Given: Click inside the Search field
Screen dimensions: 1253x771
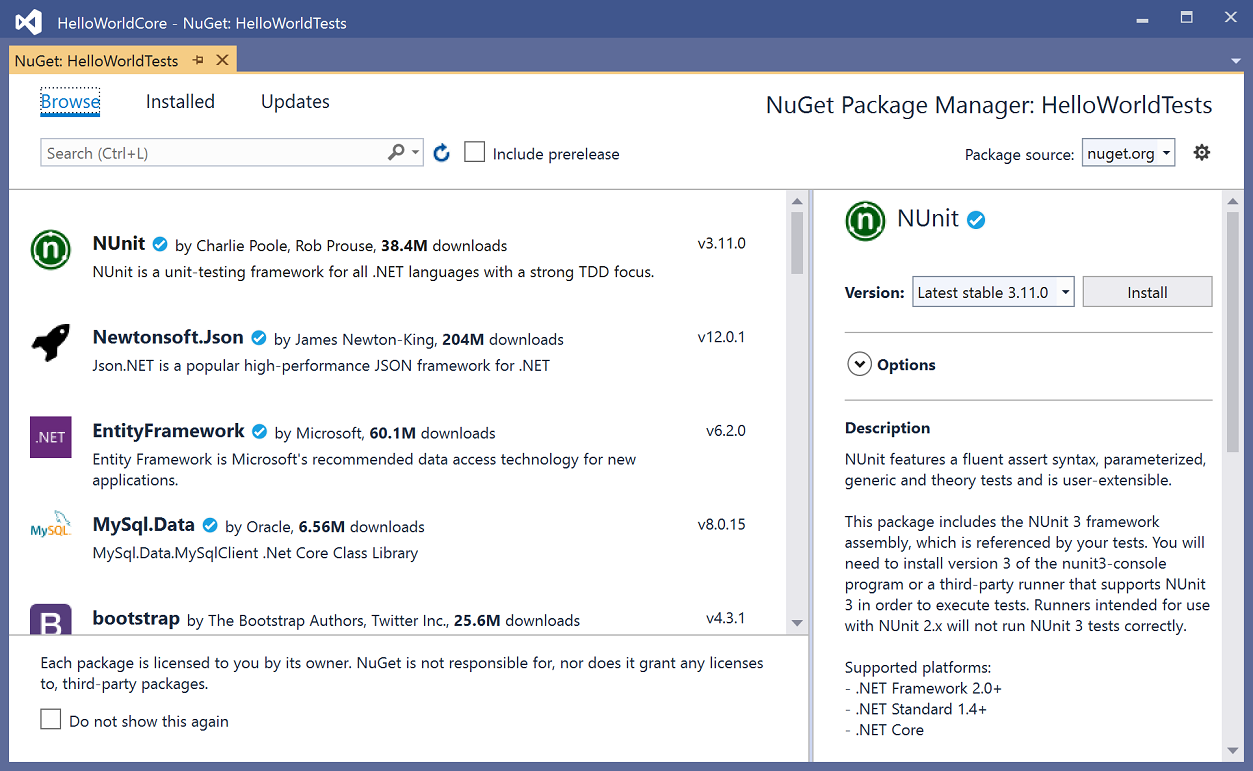Looking at the screenshot, I should point(200,152).
